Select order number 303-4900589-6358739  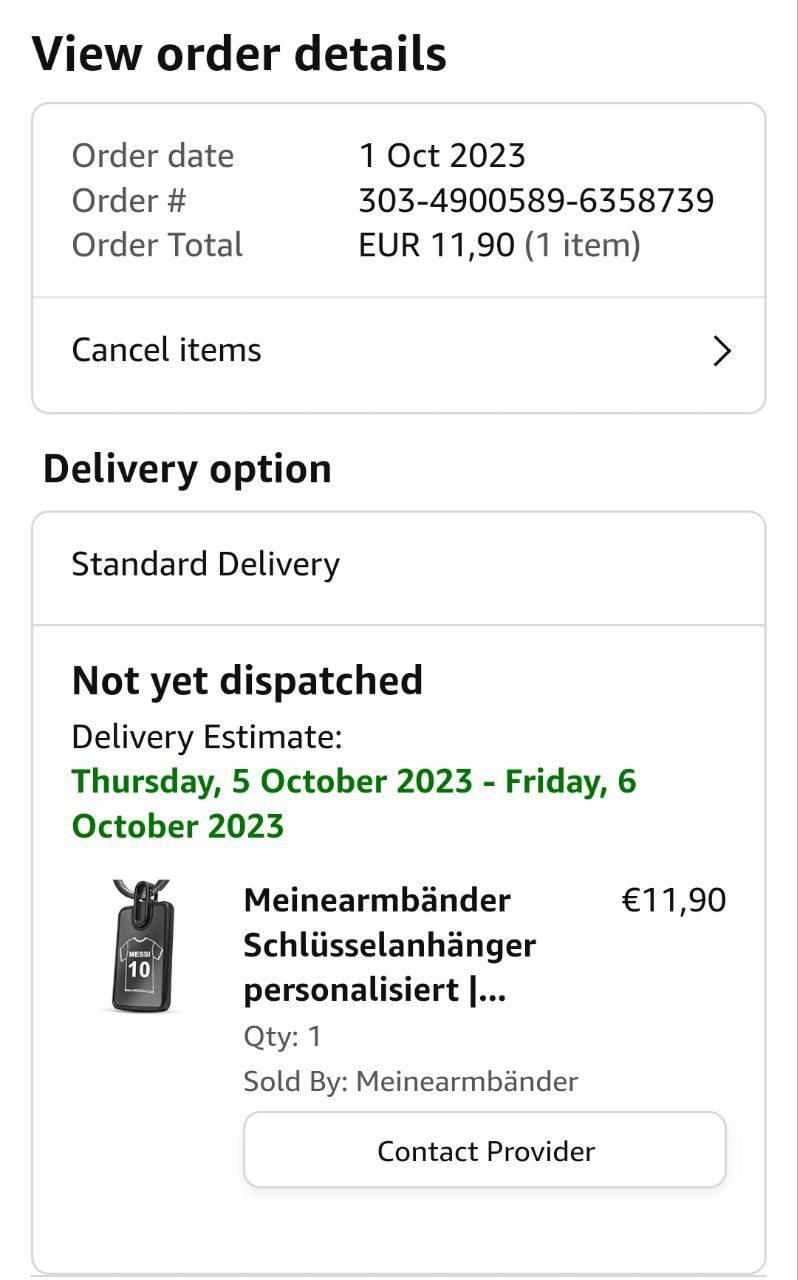[536, 200]
